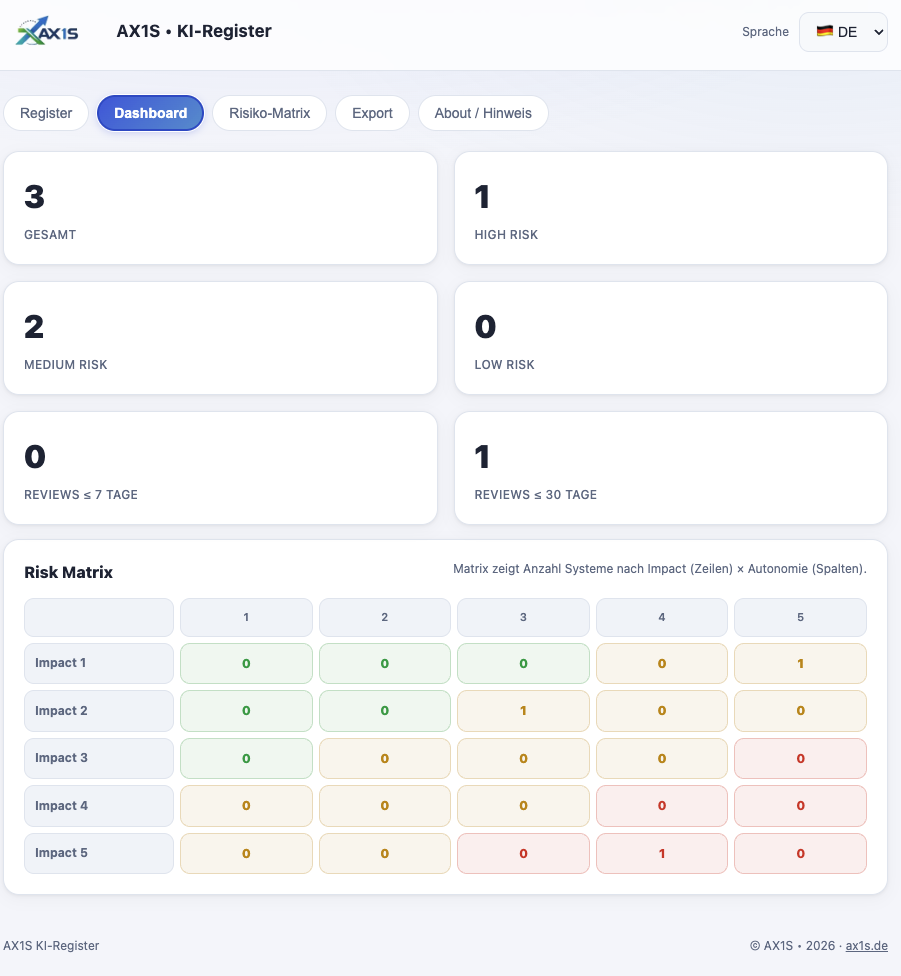
Task: Click the red cell at Impact 5 column 4
Action: pos(661,853)
